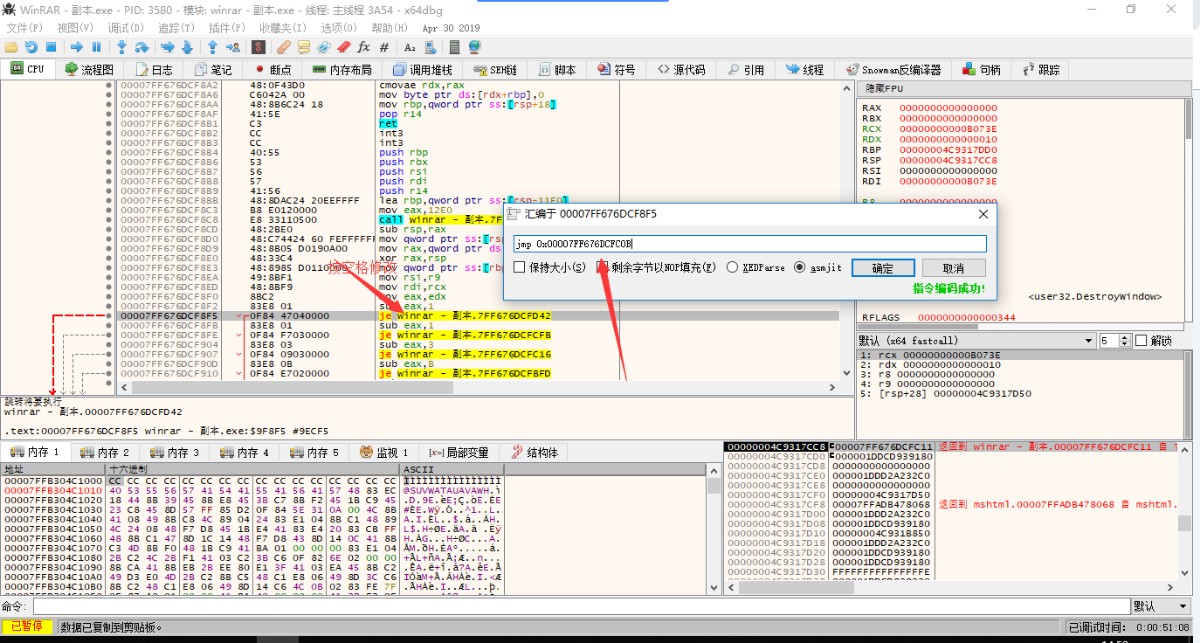
Task: Click the patches band-aid toolbar icon
Action: (283, 47)
